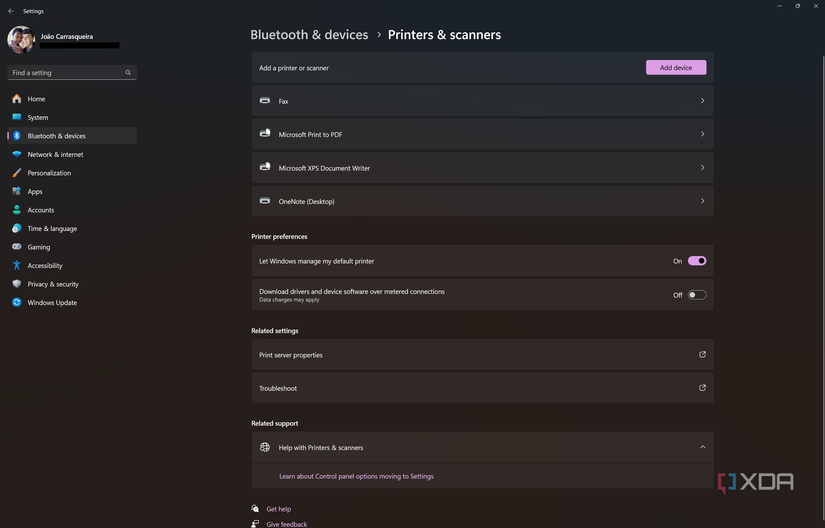Click the Add a printer or scanner label

(x=294, y=68)
